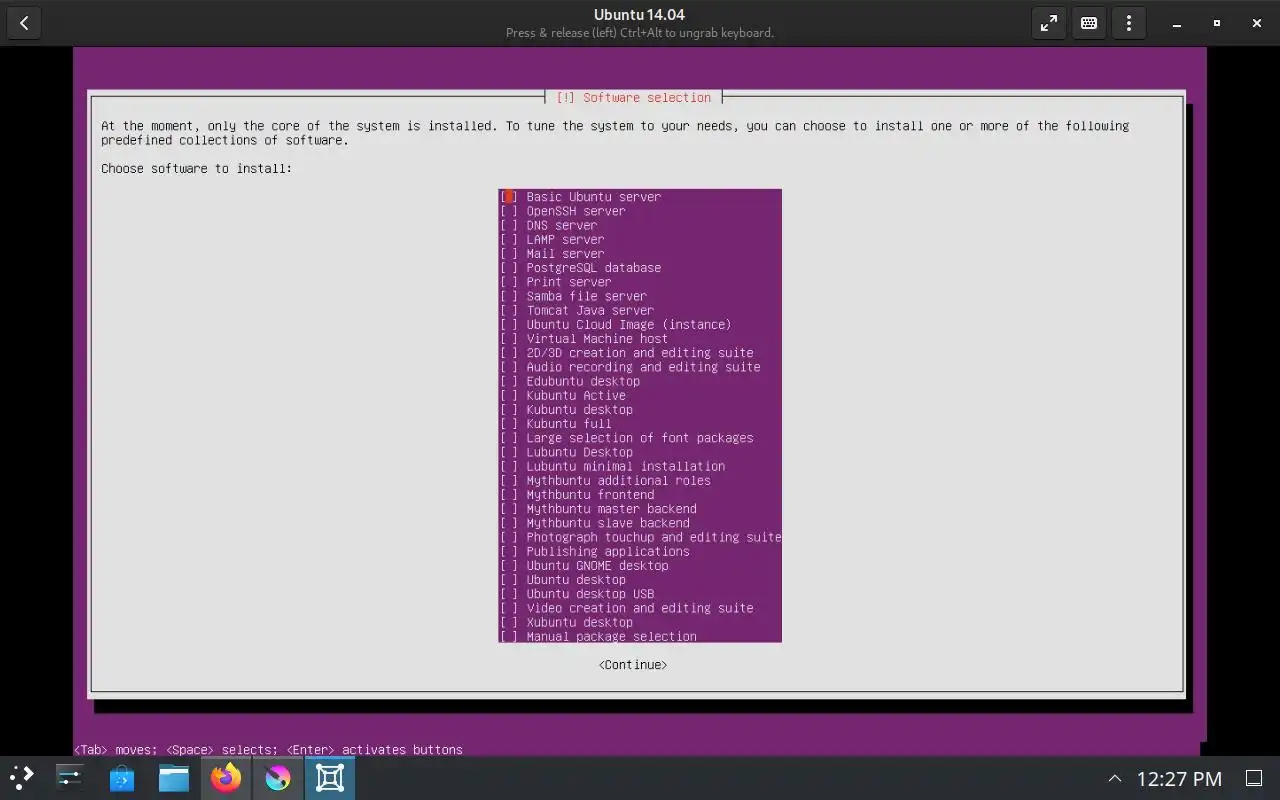This screenshot has width=1280, height=800.
Task: Select Photograph touchup and editing suite
Action: coord(640,537)
